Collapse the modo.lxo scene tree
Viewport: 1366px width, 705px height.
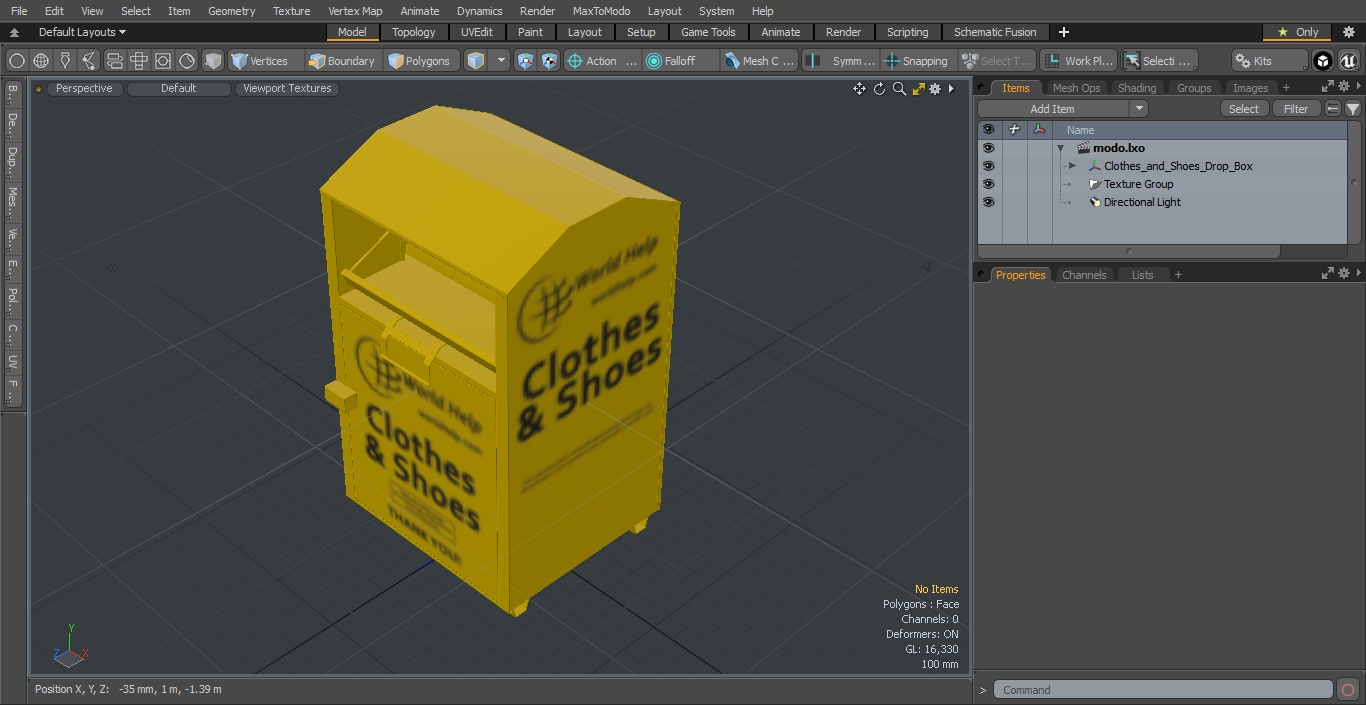(x=1060, y=148)
